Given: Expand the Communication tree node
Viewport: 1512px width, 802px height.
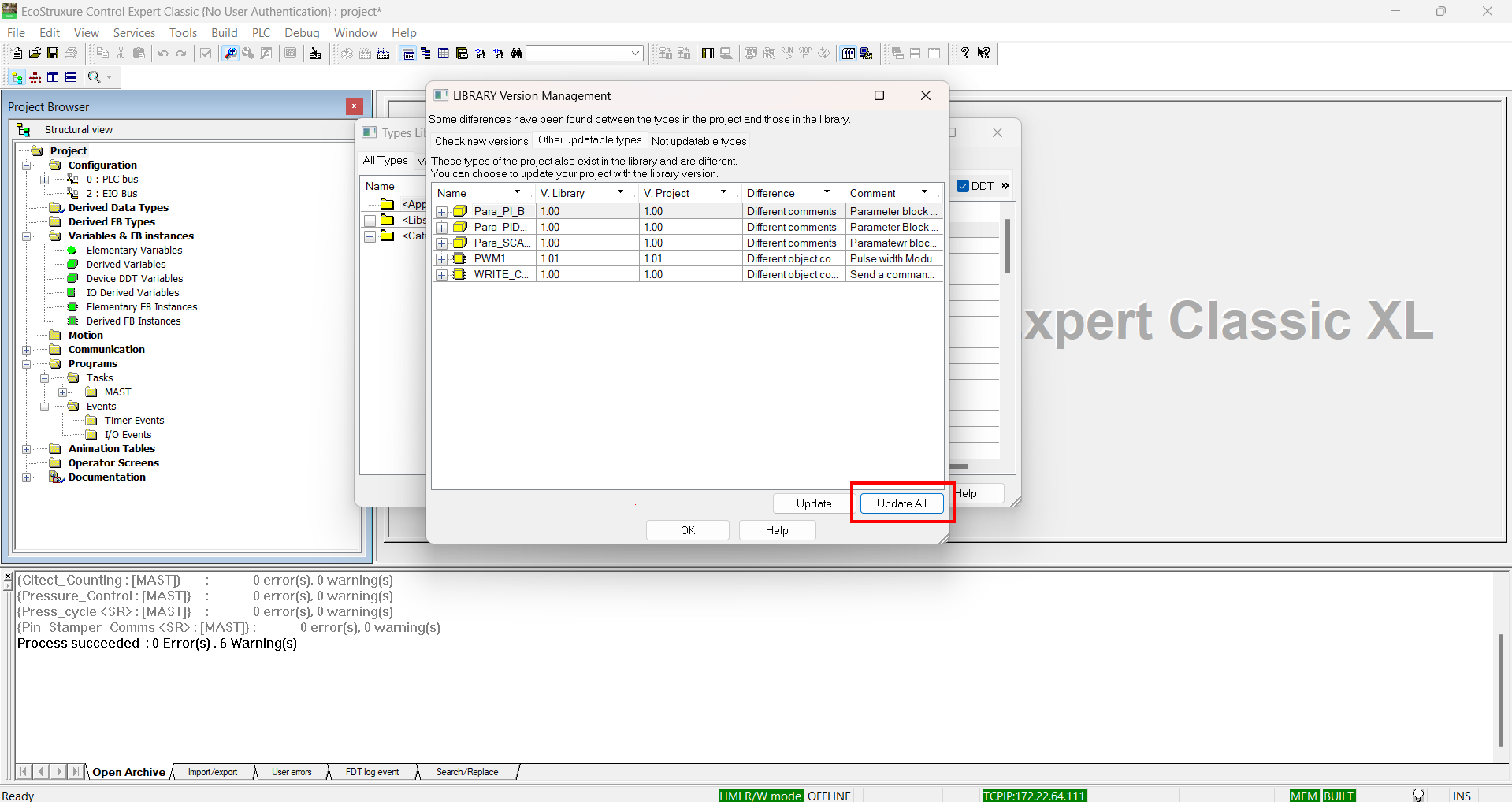Looking at the screenshot, I should click(x=27, y=350).
